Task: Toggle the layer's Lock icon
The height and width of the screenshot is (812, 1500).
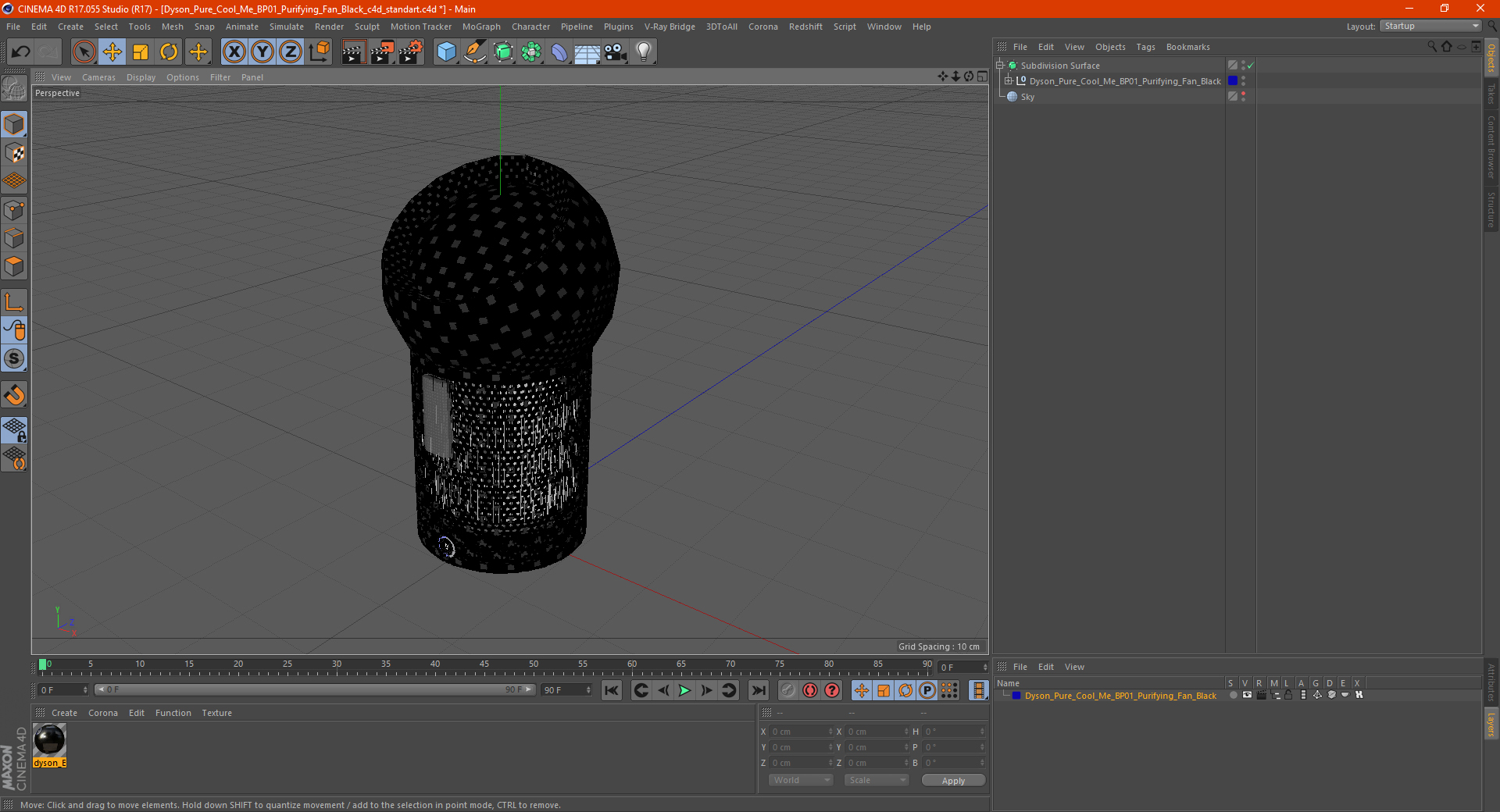Action: click(x=1288, y=695)
